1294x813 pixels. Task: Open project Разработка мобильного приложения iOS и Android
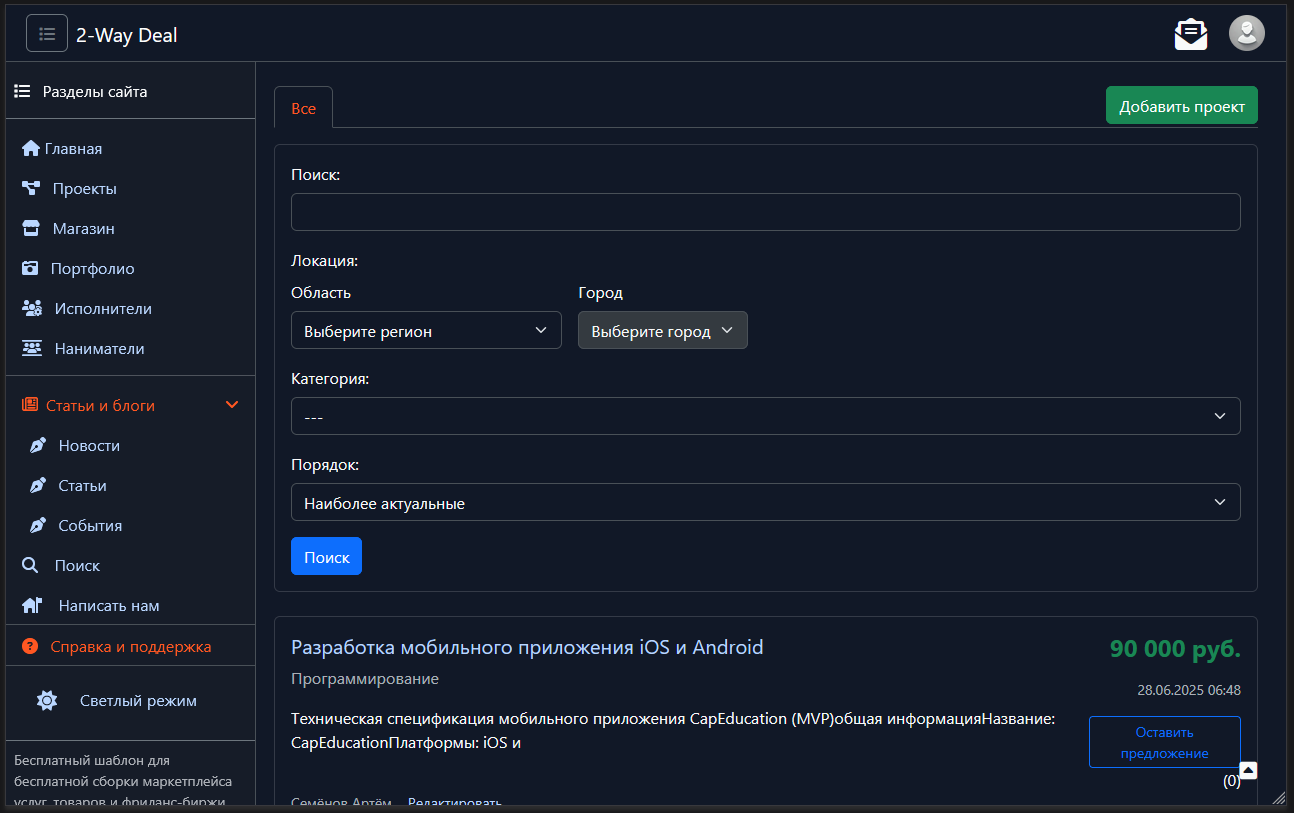point(527,647)
